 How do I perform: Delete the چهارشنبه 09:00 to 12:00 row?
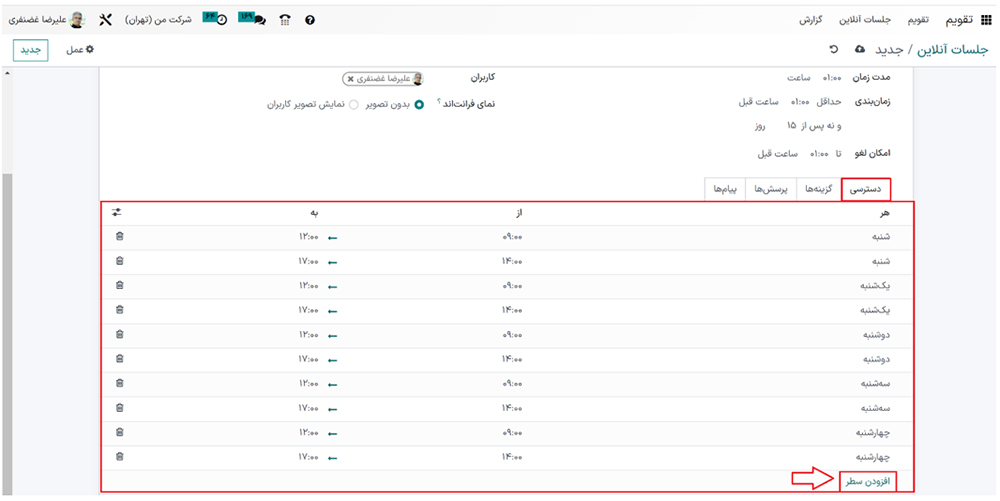pos(119,432)
